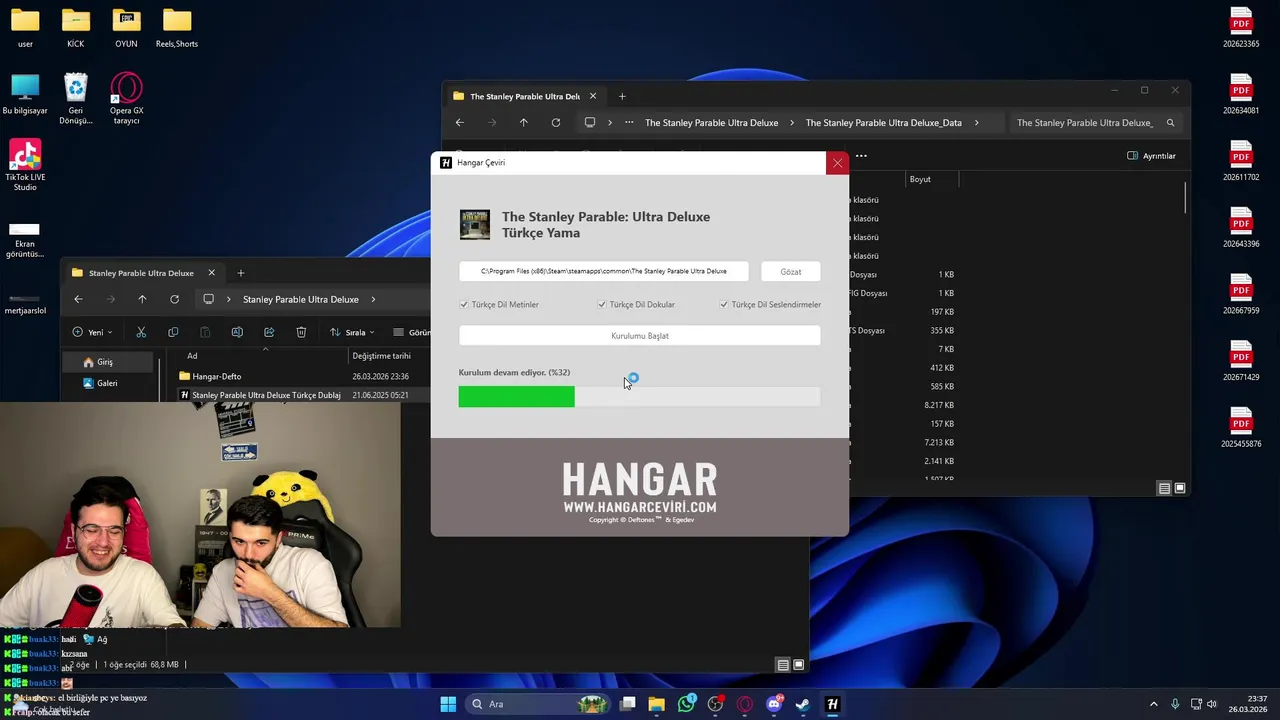Click the Copy icon in front Explorer toolbar
Screen dimensions: 1280x720
coord(173,332)
